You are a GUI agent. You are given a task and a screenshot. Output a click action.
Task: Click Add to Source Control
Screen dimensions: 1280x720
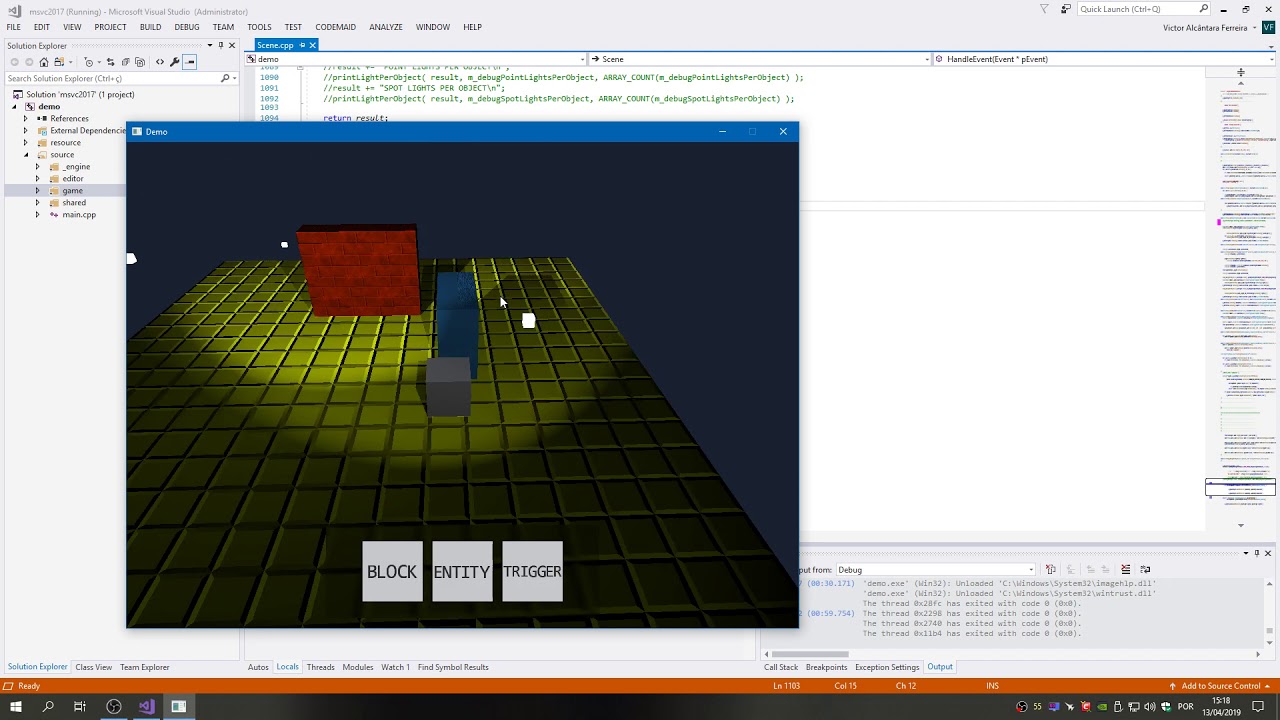(1220, 686)
